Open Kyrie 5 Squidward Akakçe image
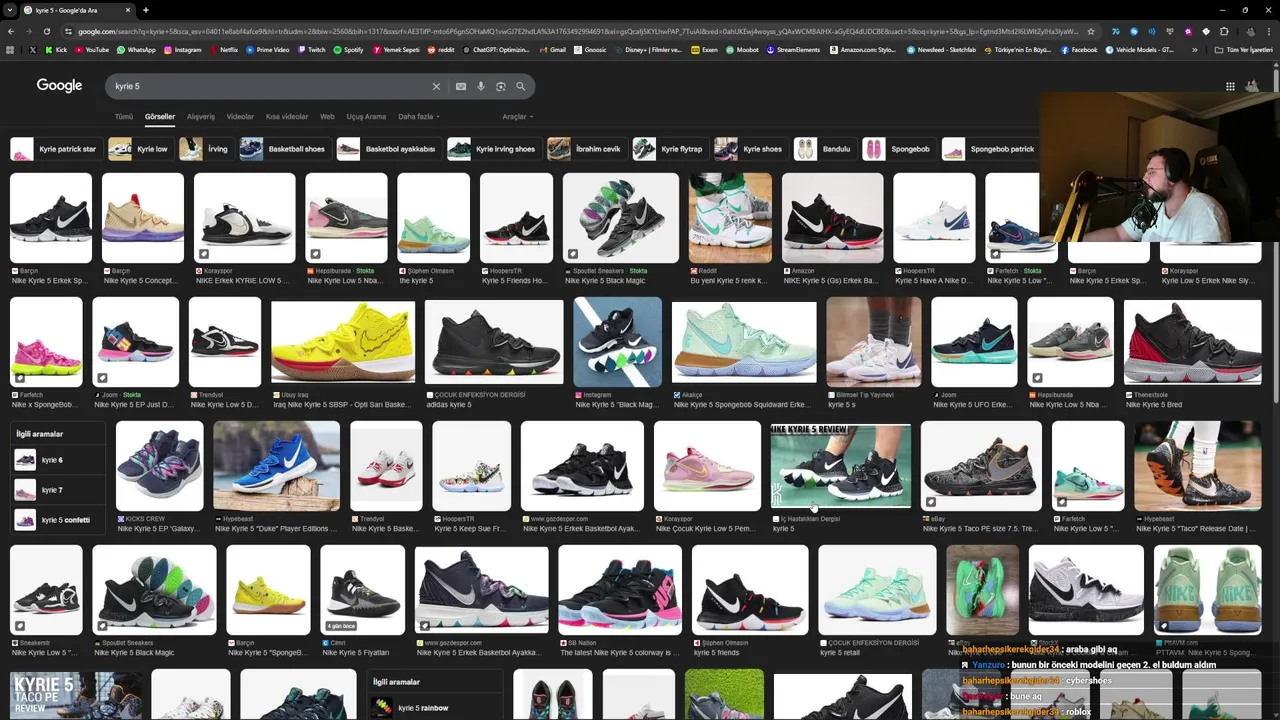The height and width of the screenshot is (720, 1280). pos(744,341)
